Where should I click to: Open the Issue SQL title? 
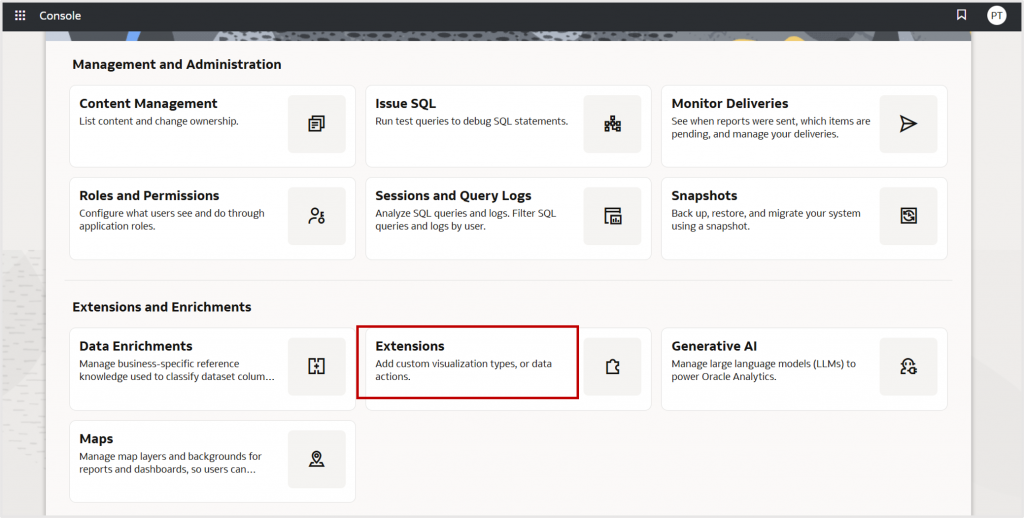[x=406, y=103]
